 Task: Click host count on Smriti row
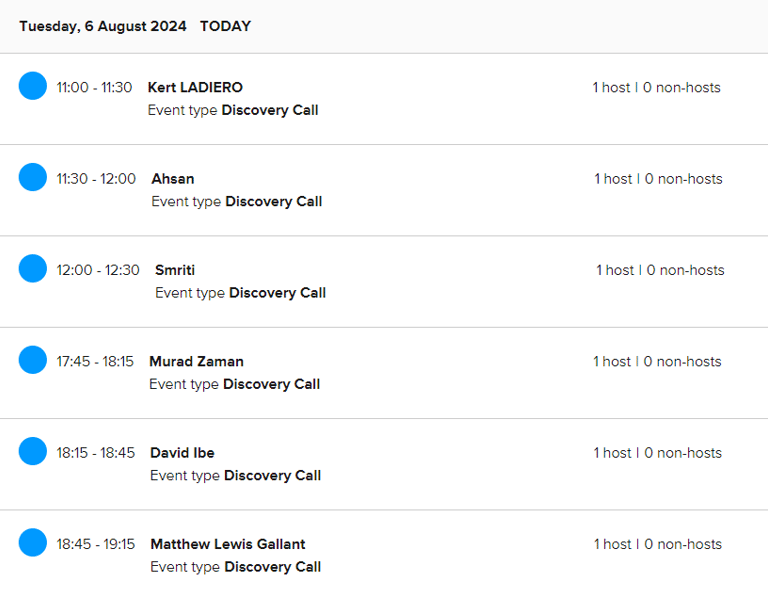point(660,270)
